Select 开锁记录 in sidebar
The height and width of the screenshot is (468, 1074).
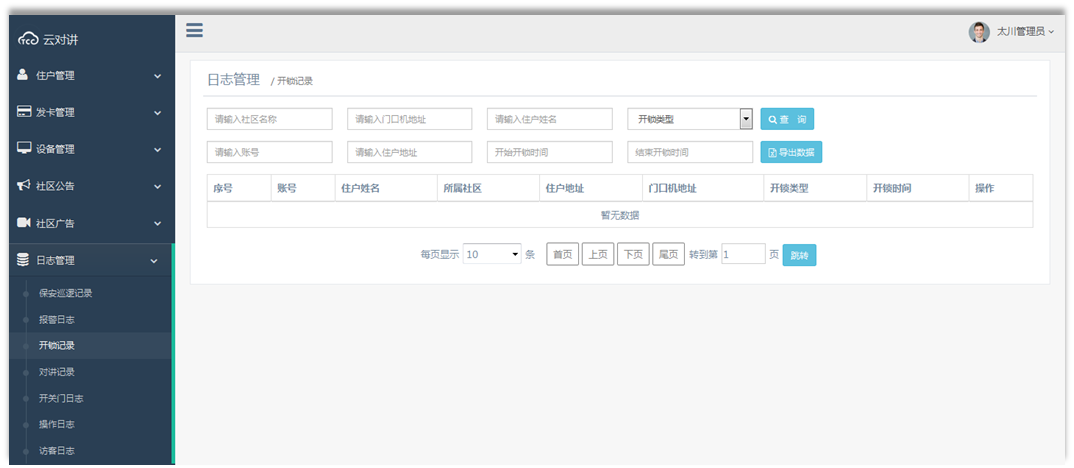coord(57,345)
